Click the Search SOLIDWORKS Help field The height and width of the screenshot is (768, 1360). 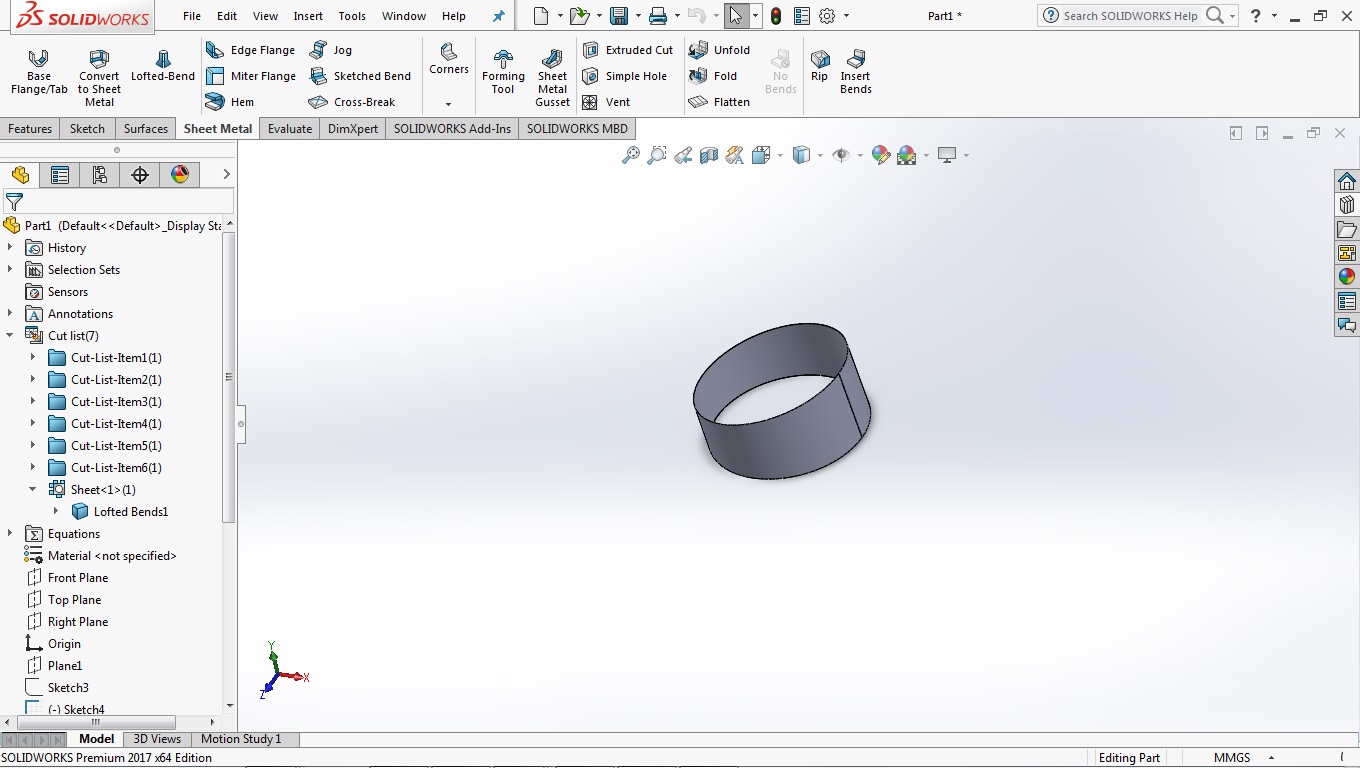[x=1130, y=16]
